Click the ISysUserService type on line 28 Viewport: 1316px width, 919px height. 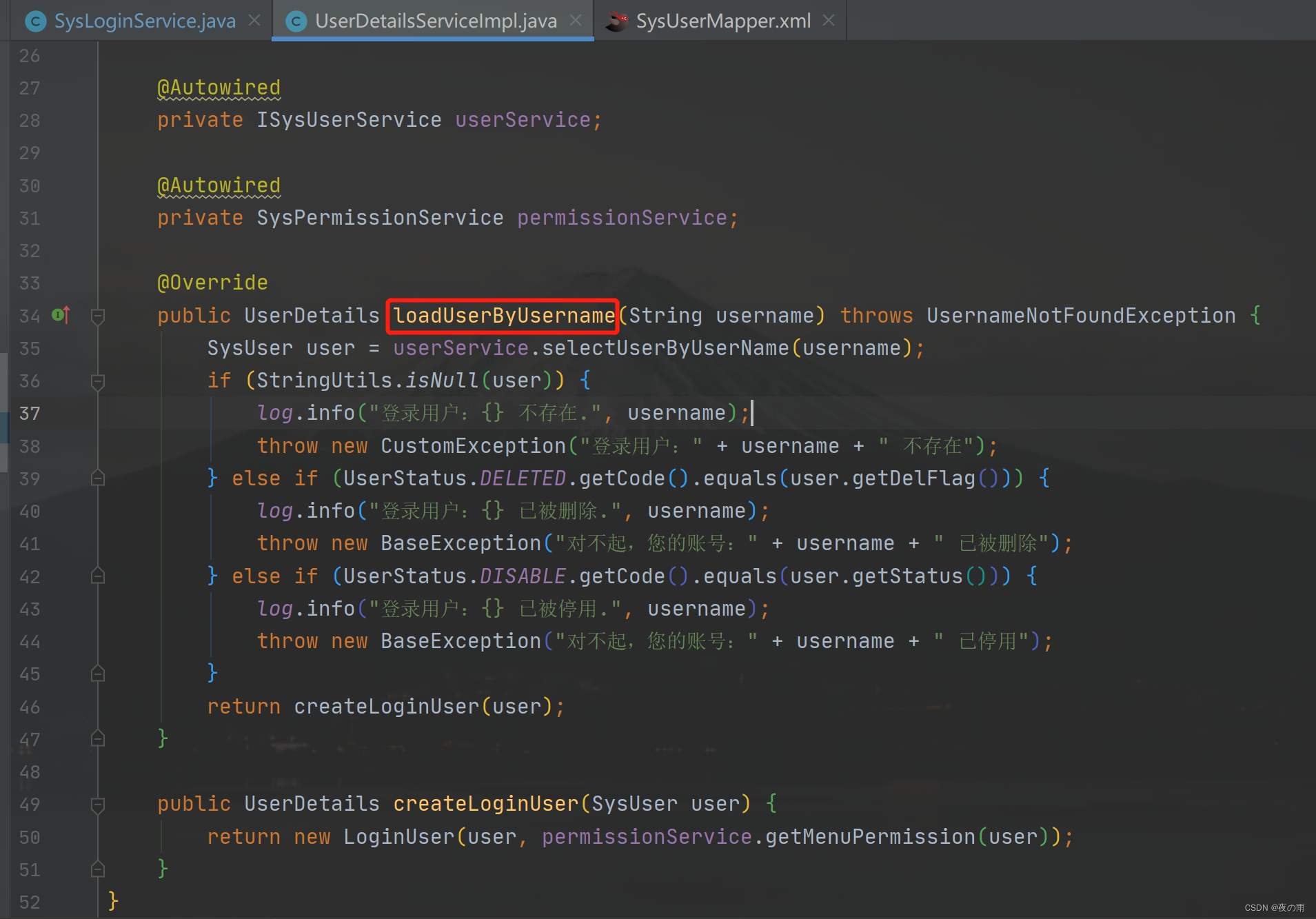(x=349, y=120)
